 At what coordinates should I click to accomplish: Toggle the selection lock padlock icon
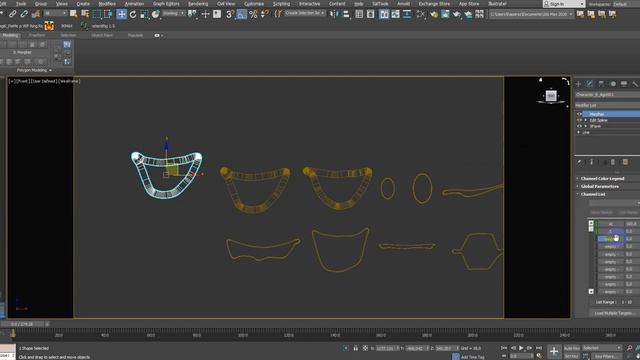click(x=356, y=348)
